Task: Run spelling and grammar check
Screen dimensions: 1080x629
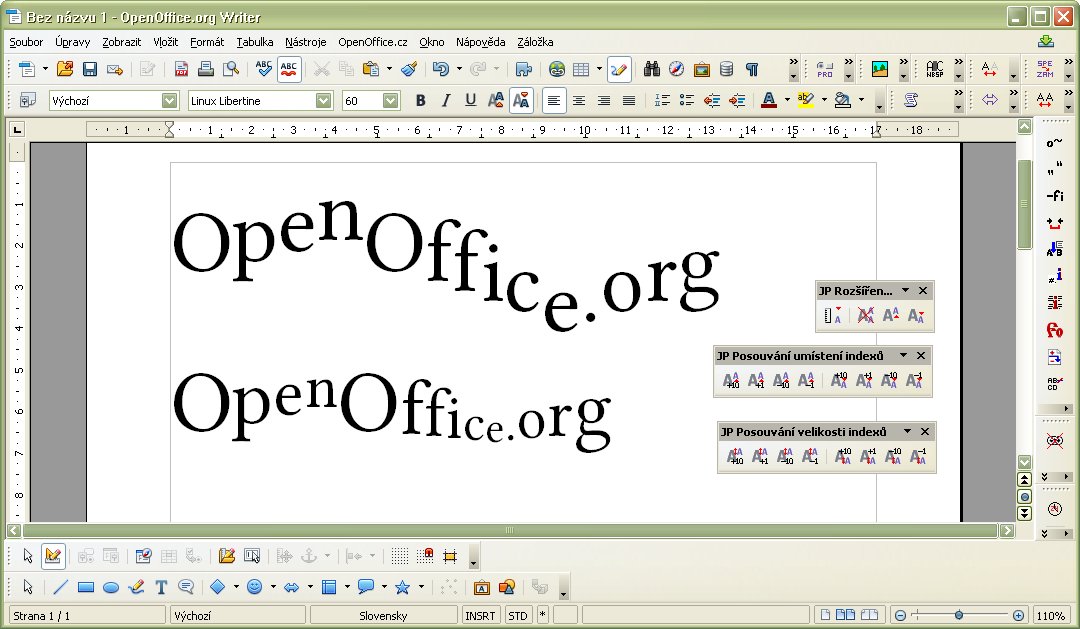Action: (263, 69)
